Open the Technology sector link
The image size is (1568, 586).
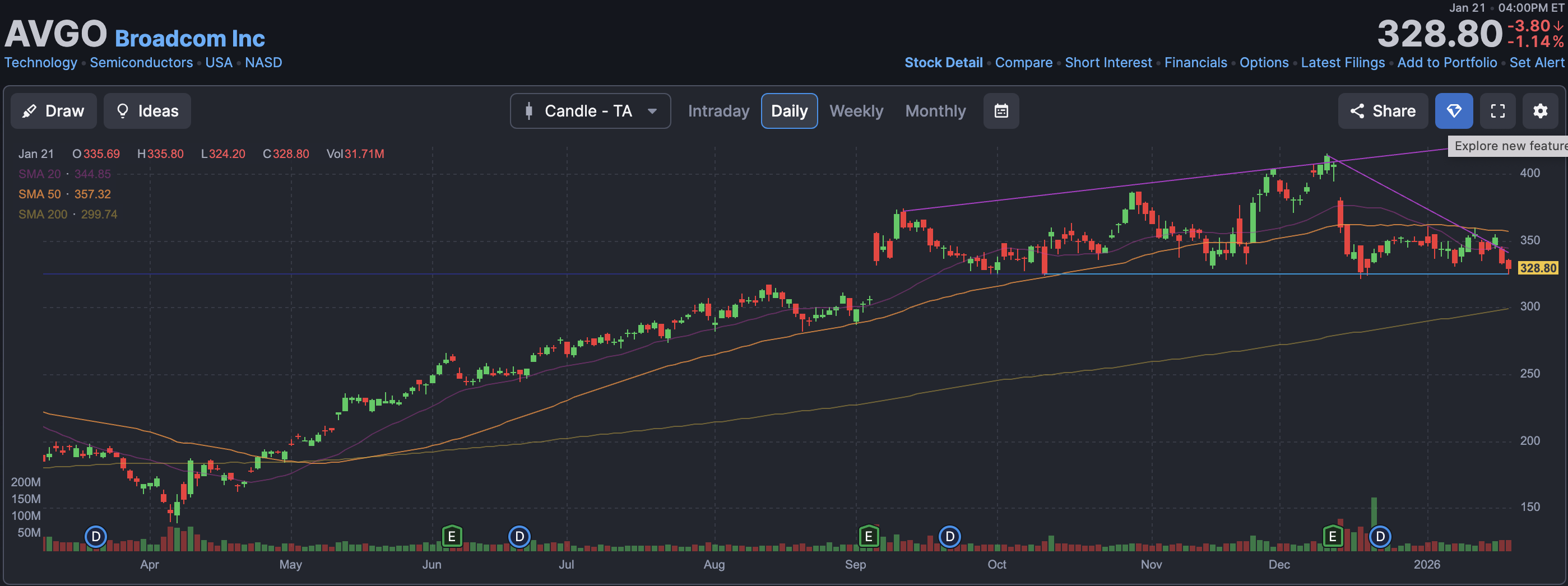click(x=41, y=63)
